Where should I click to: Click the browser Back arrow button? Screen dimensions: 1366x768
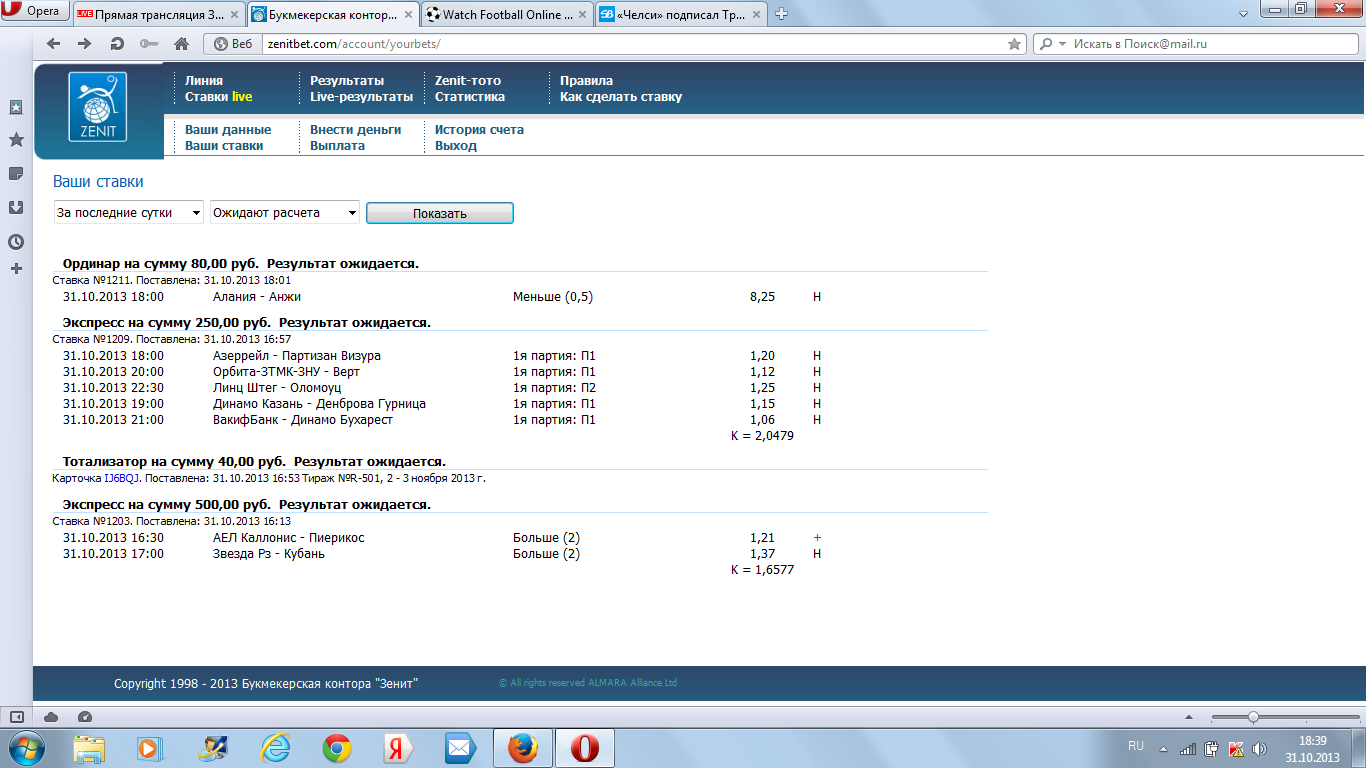coord(54,44)
